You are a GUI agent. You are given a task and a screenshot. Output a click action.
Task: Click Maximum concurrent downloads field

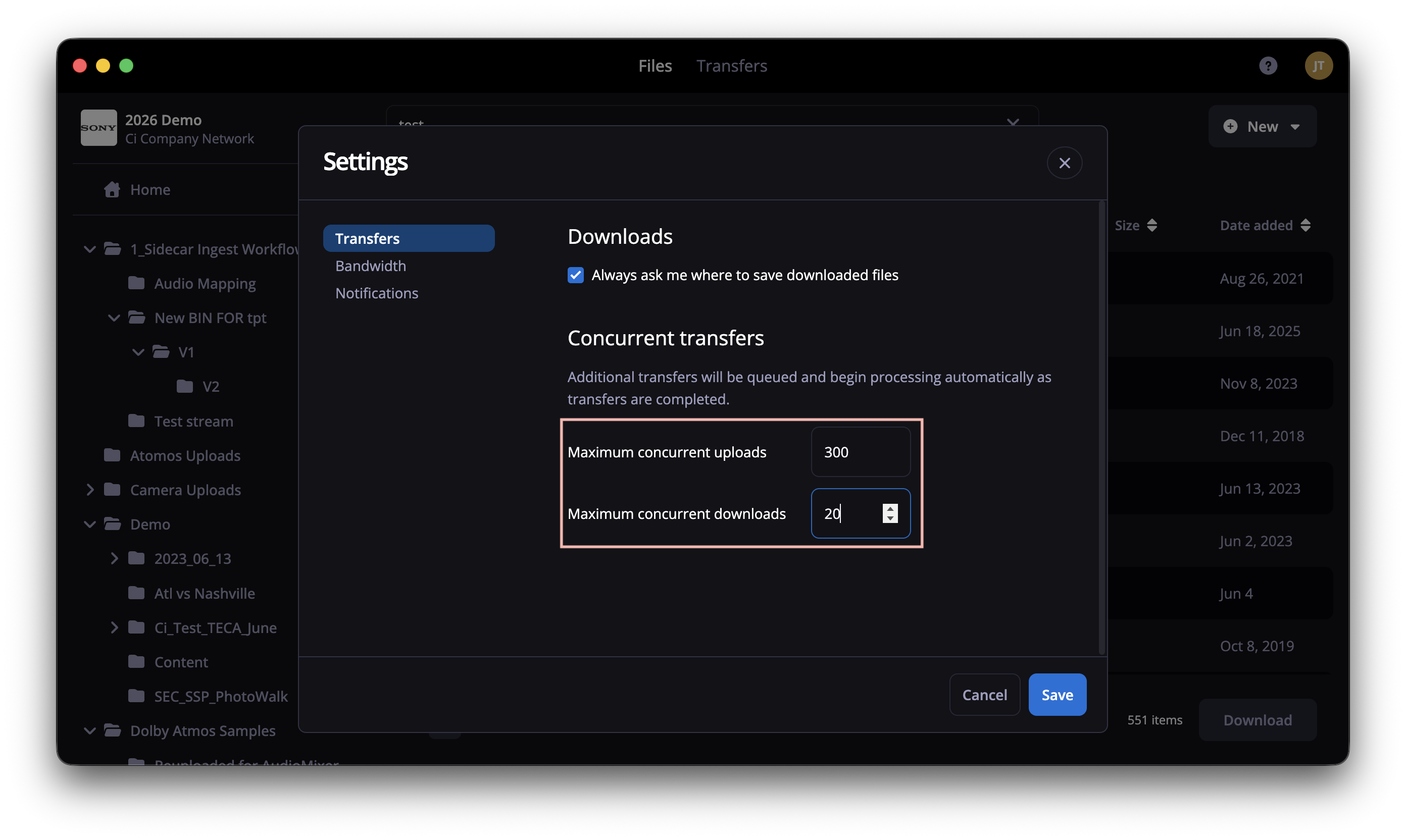pos(860,513)
